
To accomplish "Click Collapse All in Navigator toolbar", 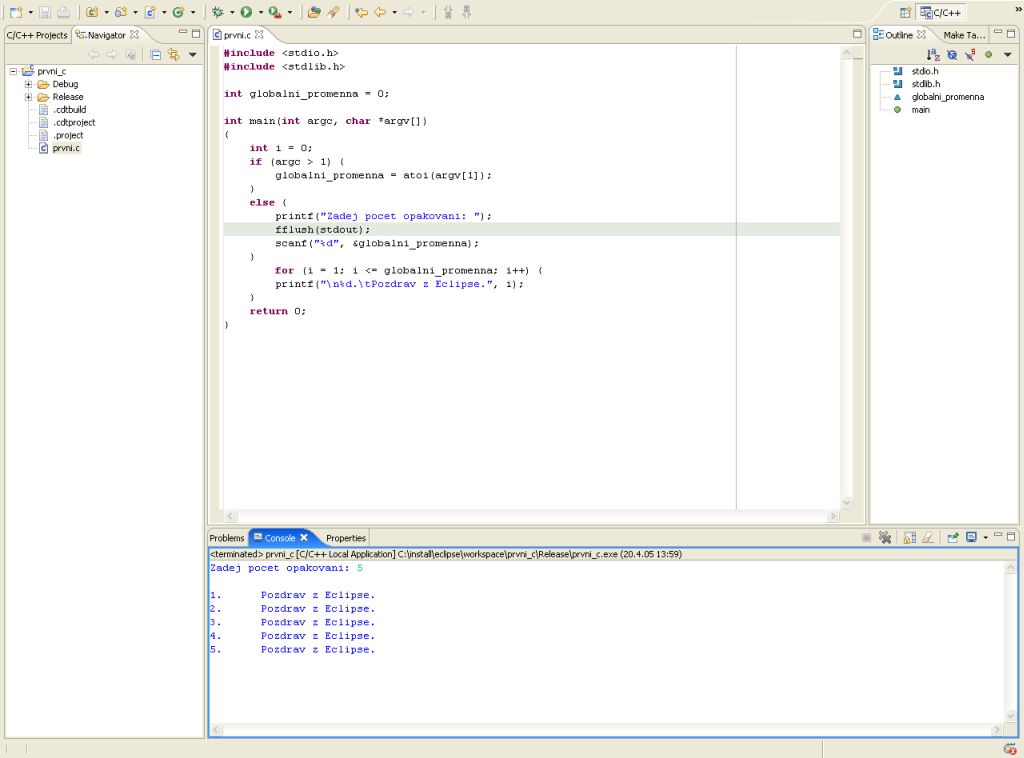I will [156, 55].
